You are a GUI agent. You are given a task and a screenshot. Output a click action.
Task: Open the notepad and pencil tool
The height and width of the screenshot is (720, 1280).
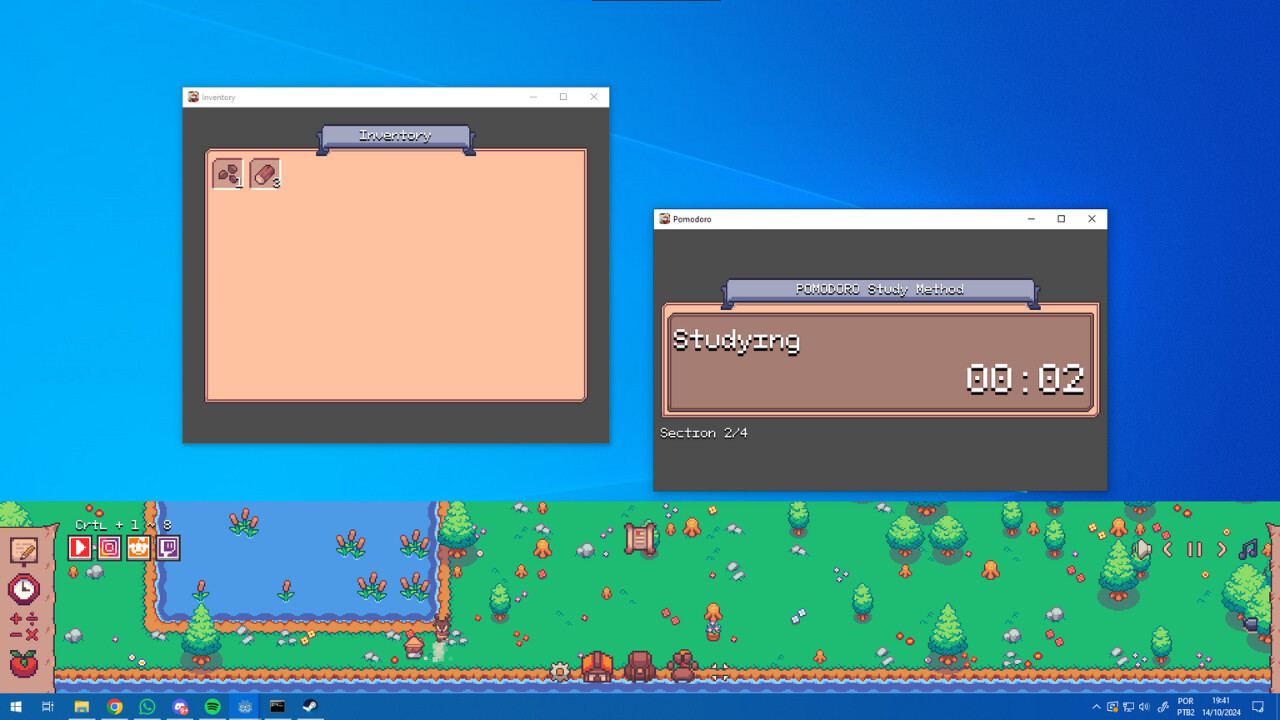point(24,550)
